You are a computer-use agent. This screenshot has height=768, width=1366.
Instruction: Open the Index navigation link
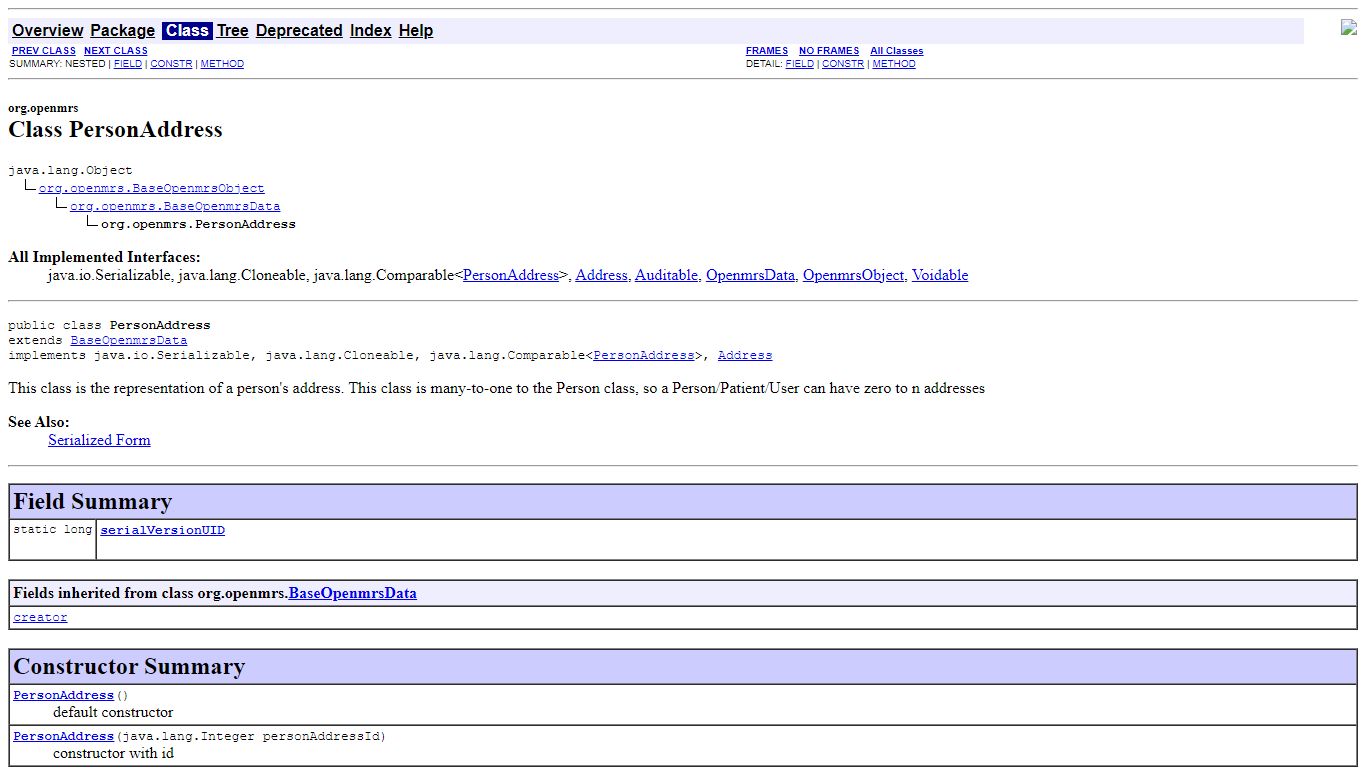(x=370, y=31)
